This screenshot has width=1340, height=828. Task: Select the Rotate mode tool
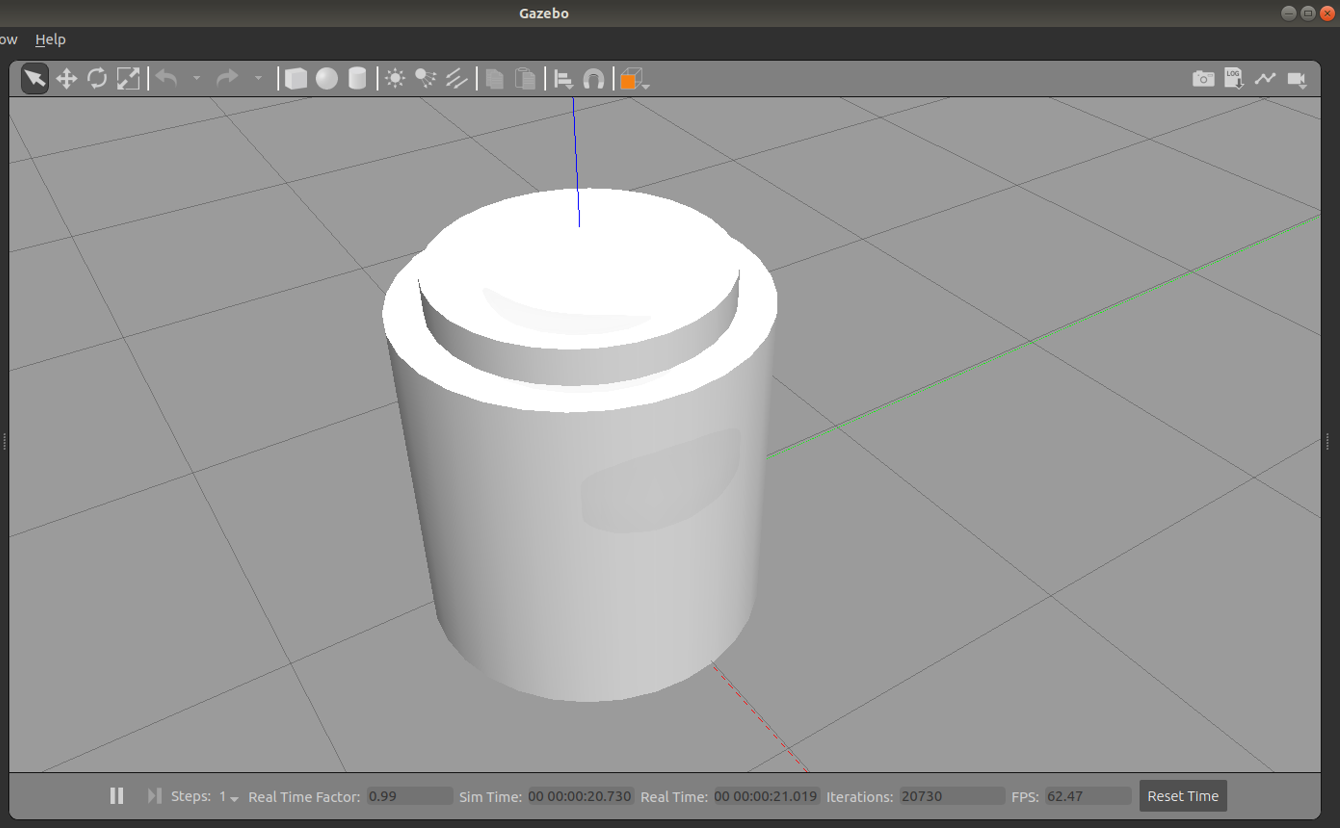(97, 79)
